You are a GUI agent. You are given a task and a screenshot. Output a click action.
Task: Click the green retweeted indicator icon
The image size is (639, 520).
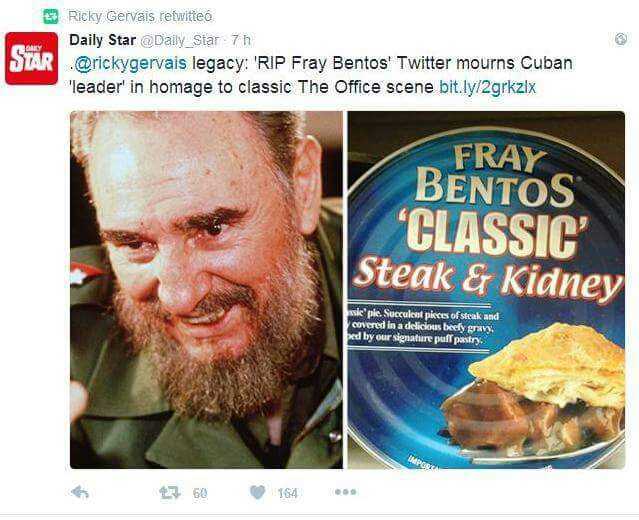click(51, 17)
